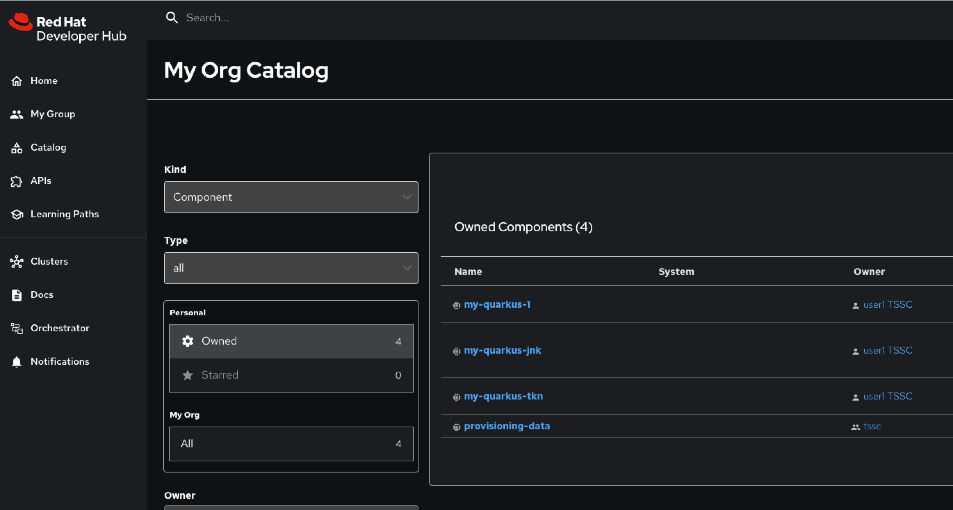The width and height of the screenshot is (953, 510).
Task: Open the Docs page
Action: point(42,295)
